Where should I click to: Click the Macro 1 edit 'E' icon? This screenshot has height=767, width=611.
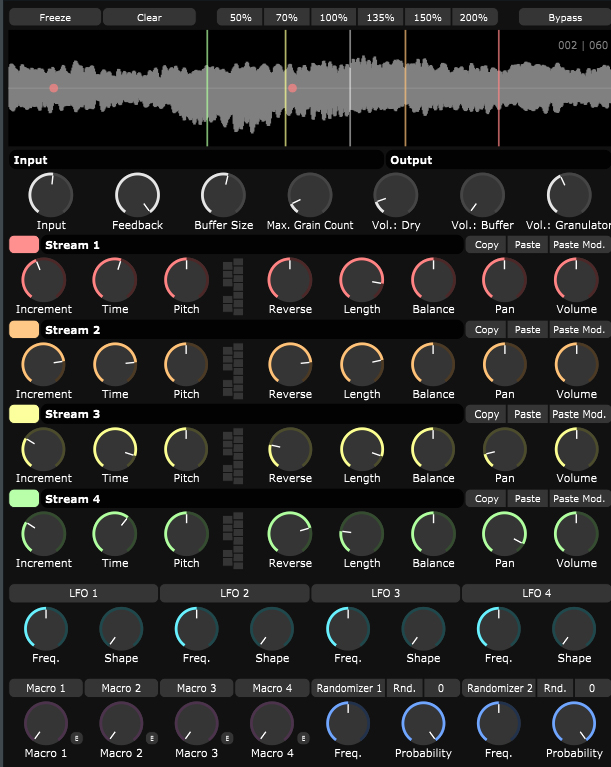[76, 738]
